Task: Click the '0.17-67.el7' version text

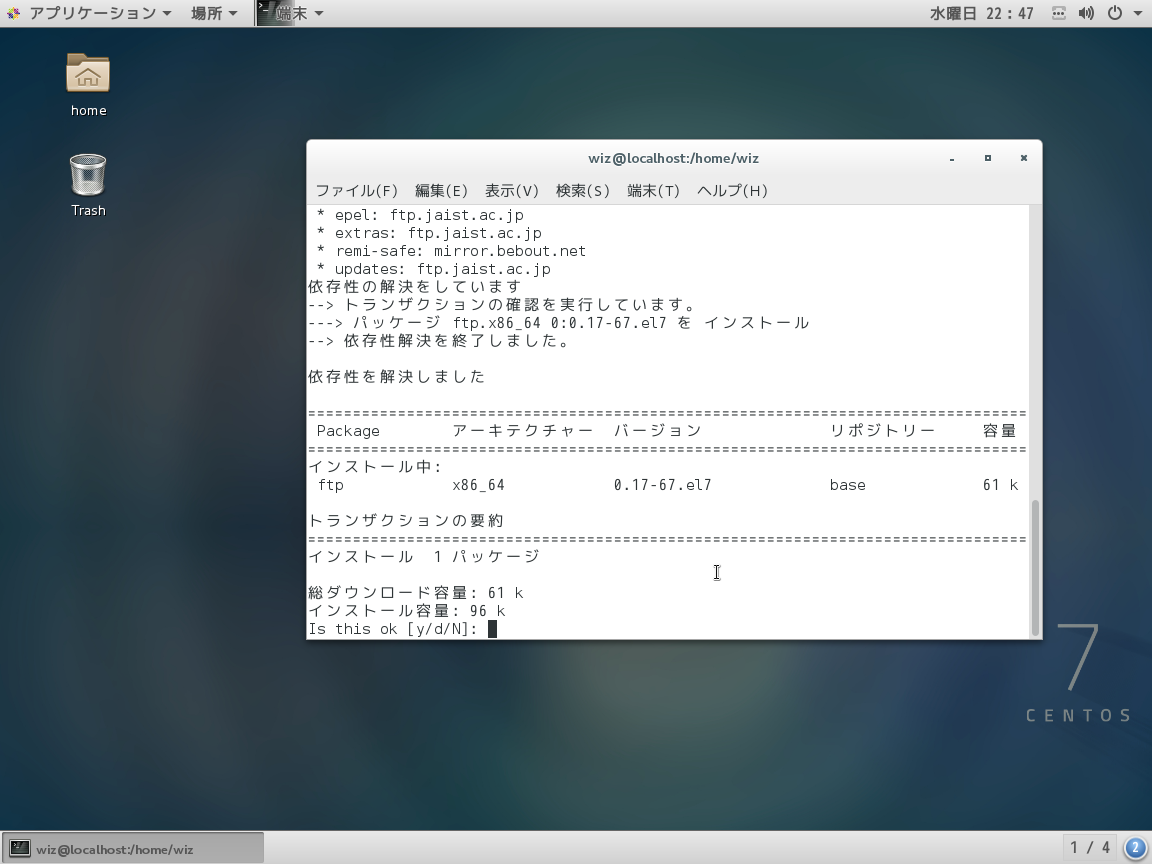Action: coord(662,485)
